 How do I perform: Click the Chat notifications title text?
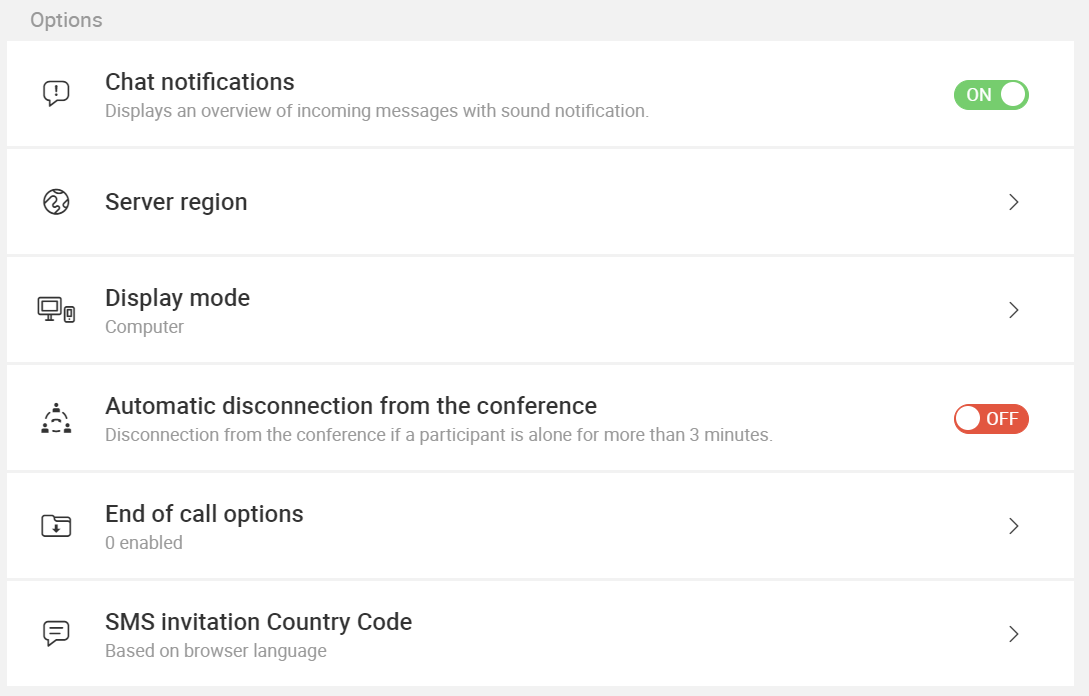tap(200, 82)
